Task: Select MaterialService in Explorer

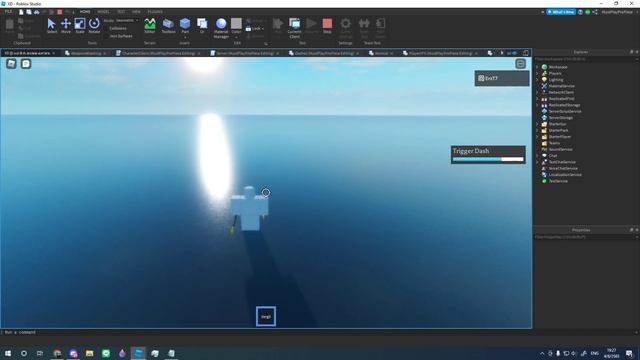Action: pyautogui.click(x=561, y=86)
